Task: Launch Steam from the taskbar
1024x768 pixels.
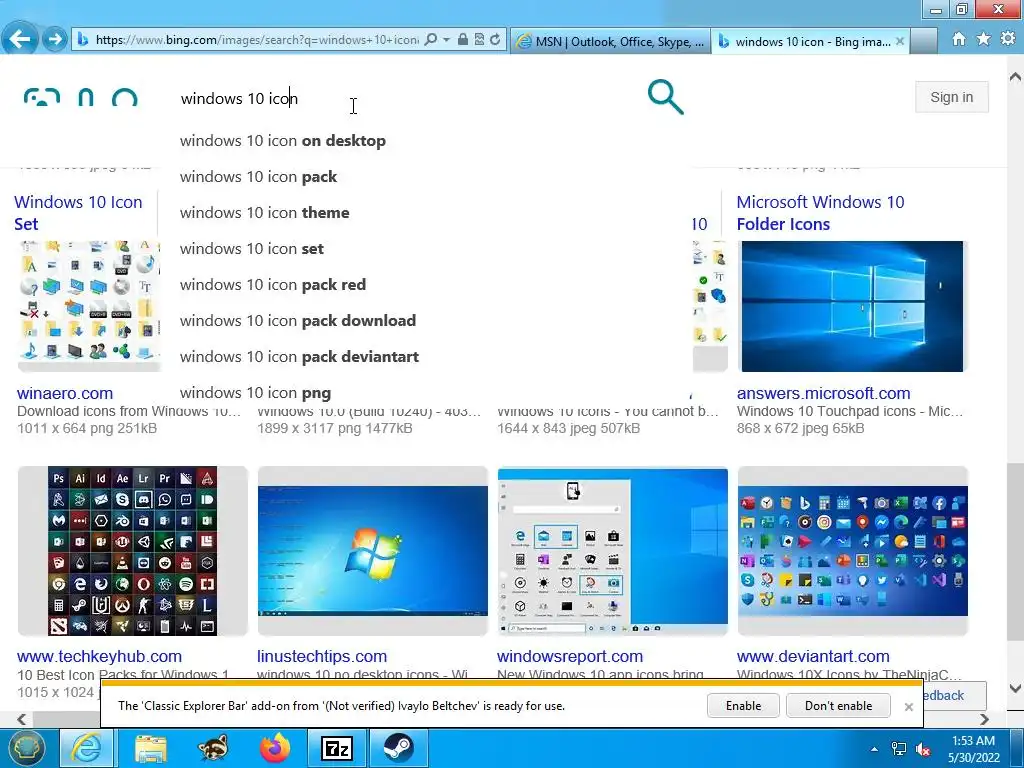Action: (399, 748)
